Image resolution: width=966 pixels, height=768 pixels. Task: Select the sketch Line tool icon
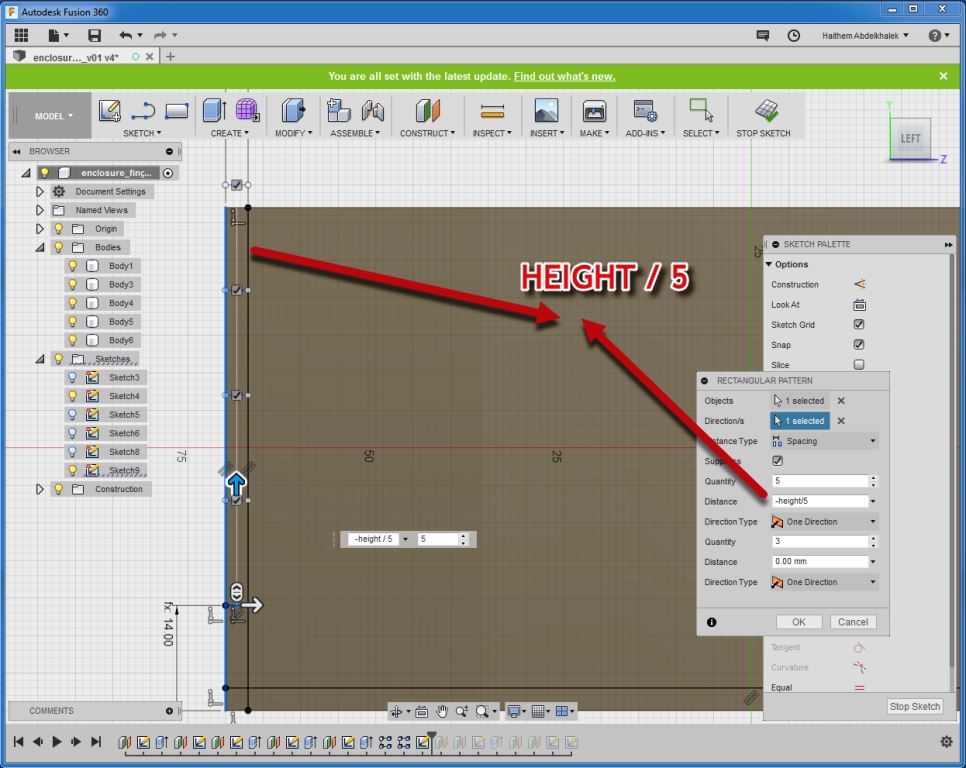click(143, 111)
